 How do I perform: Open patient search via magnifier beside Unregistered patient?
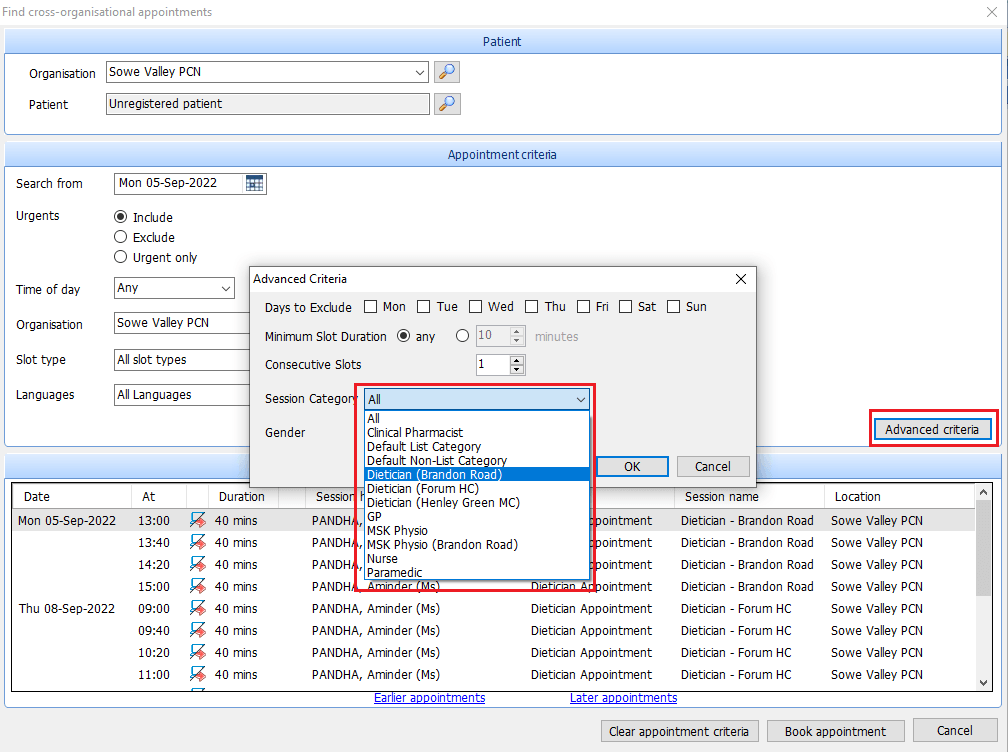pyautogui.click(x=447, y=103)
